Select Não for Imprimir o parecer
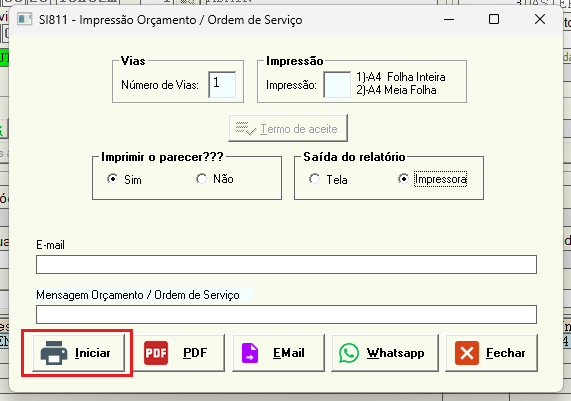Image resolution: width=571 pixels, height=401 pixels. pos(201,179)
